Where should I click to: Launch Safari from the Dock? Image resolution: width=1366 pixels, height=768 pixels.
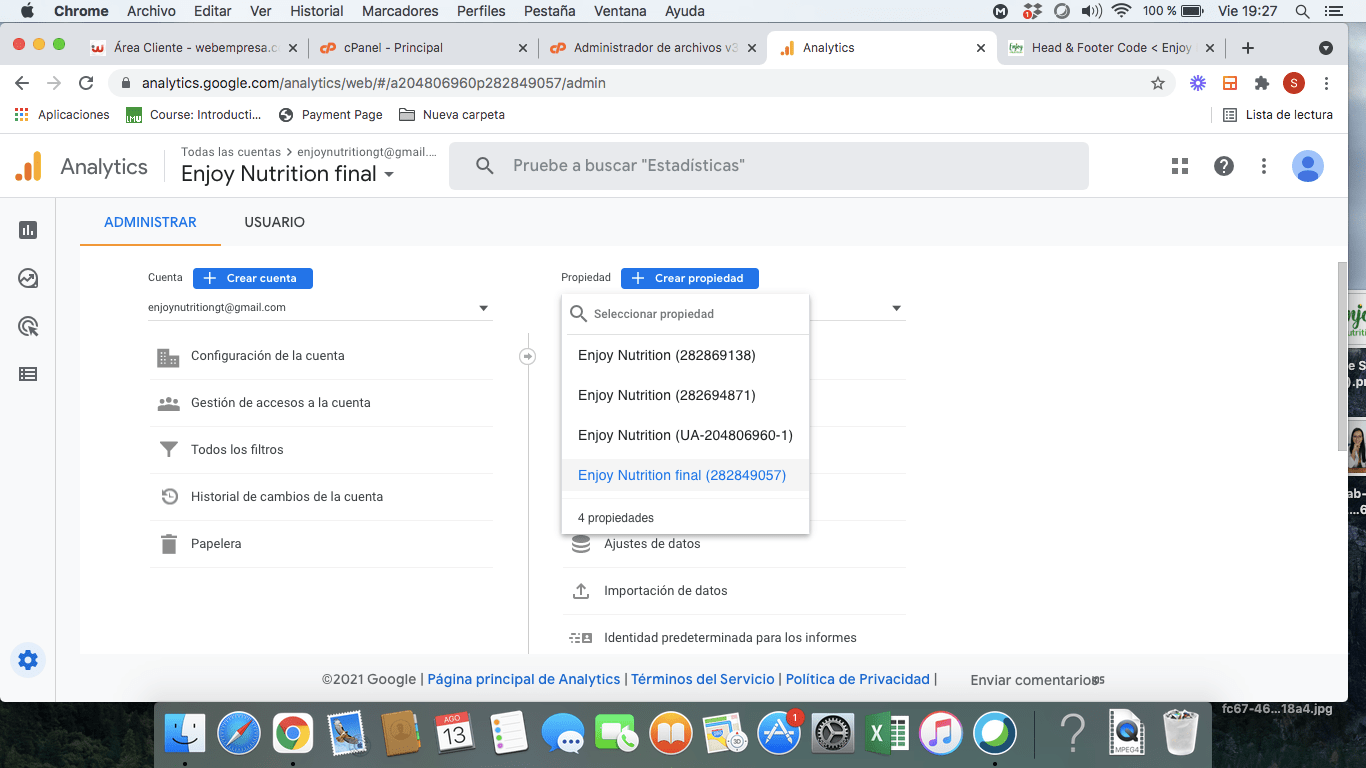[239, 734]
